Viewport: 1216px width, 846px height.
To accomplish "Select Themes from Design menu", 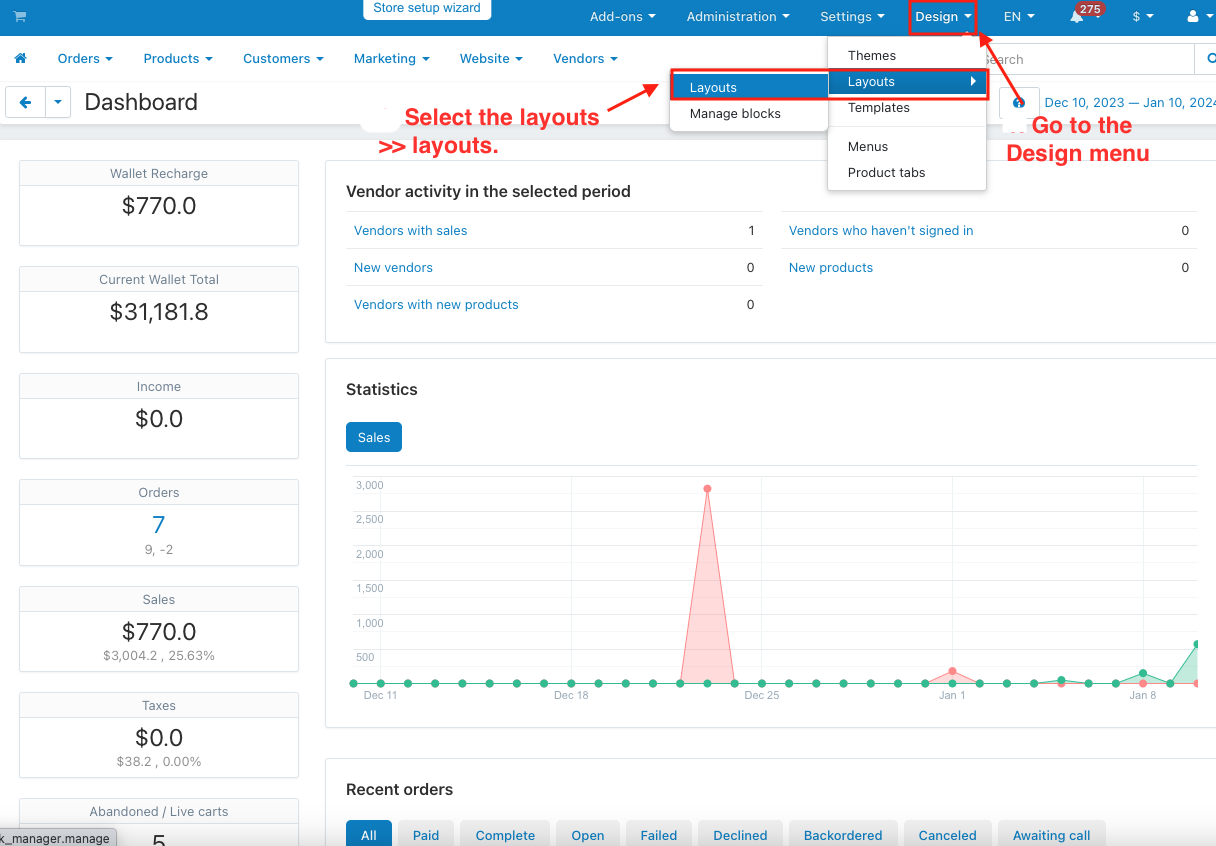I will click(x=872, y=56).
